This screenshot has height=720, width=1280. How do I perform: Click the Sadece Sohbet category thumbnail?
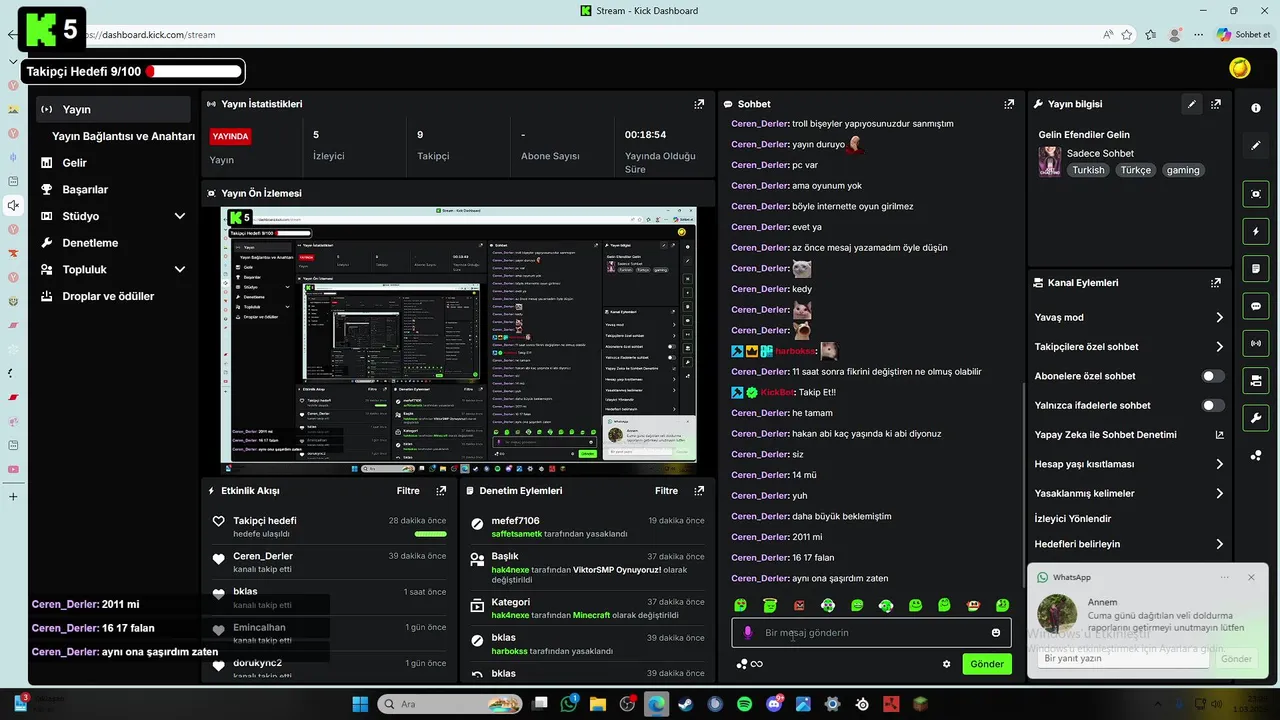click(1049, 161)
